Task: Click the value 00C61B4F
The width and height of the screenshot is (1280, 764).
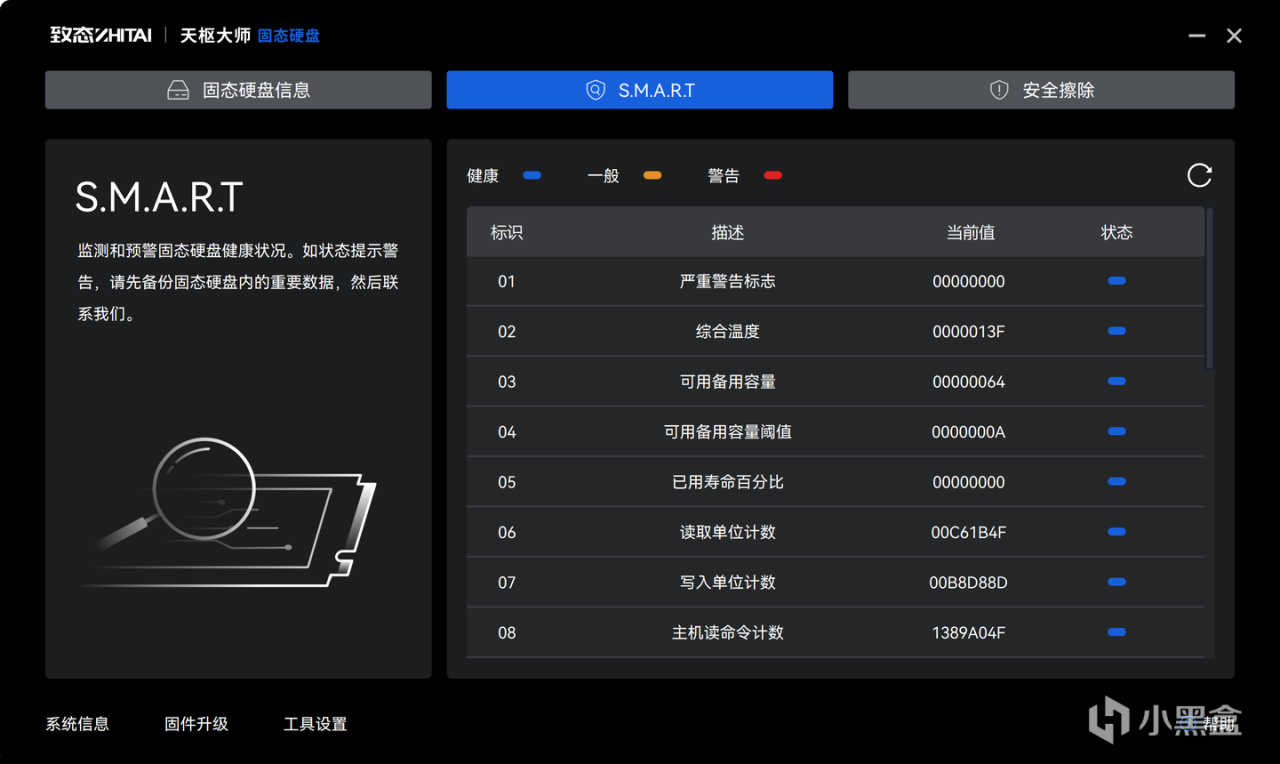Action: [969, 532]
